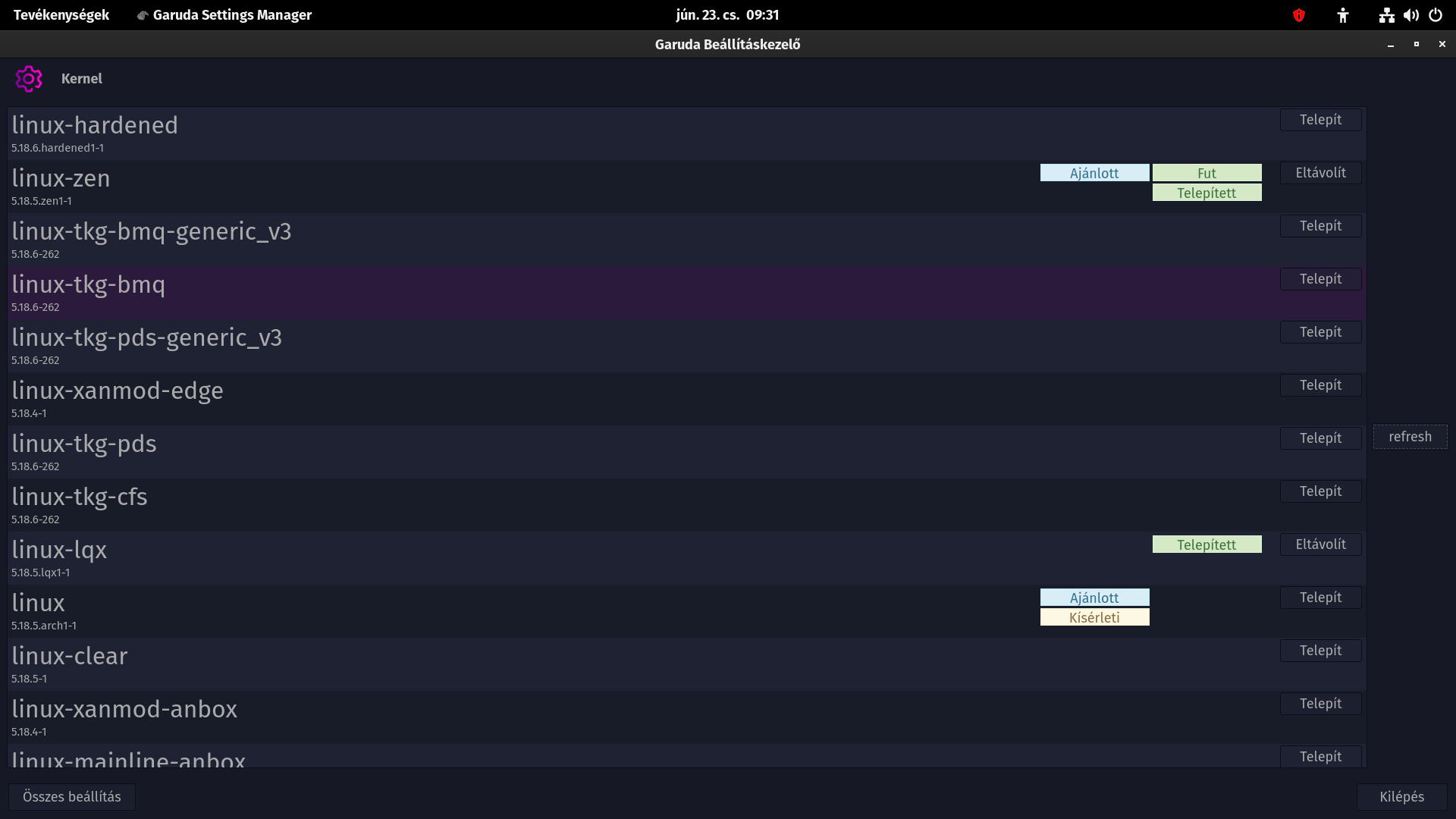Click the magenta Kernel gear icon
This screenshot has width=1456, height=819.
pos(29,79)
